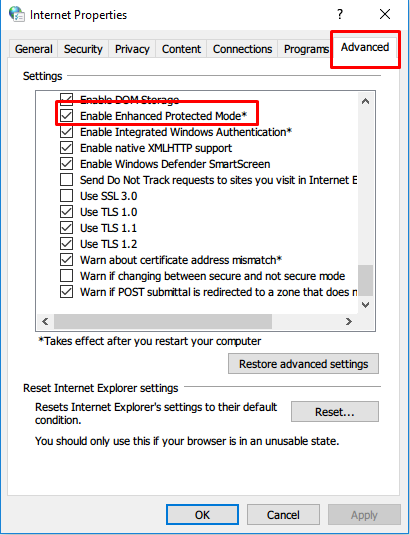Open the Connections tab
Screen dimensions: 410x535
[242, 49]
